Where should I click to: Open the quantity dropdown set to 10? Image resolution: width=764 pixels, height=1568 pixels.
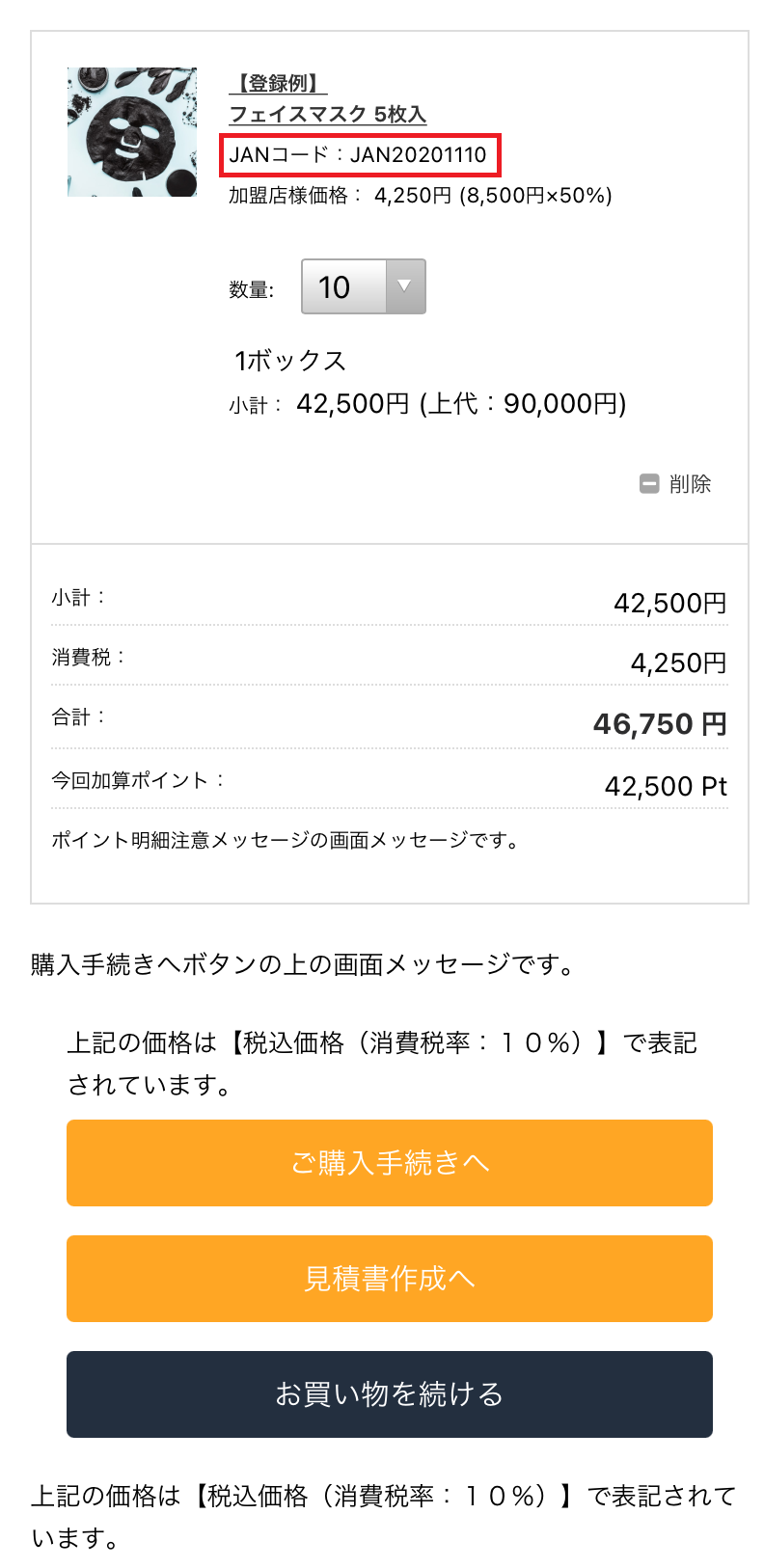pos(364,286)
